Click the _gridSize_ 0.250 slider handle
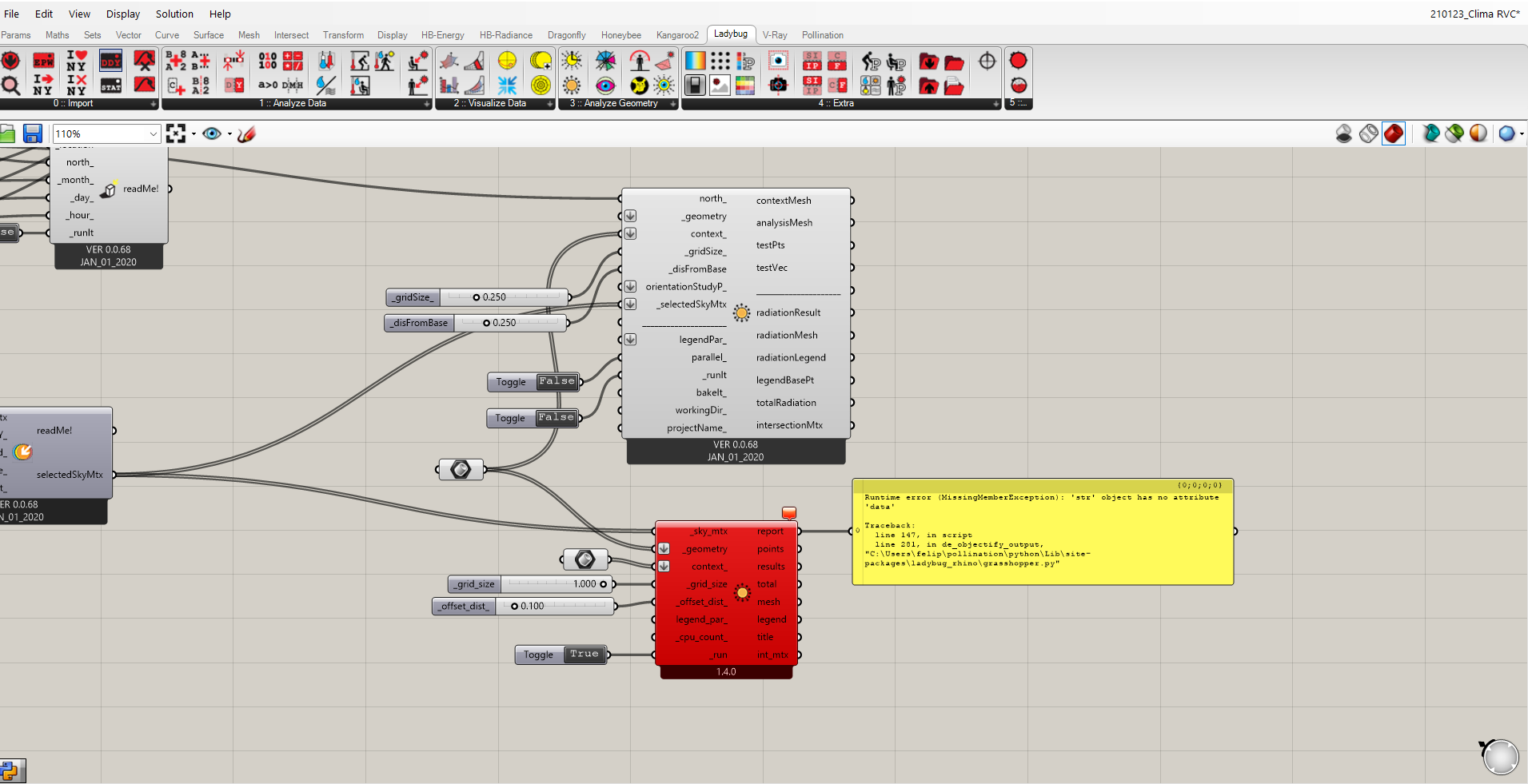The width and height of the screenshot is (1528, 784). pos(477,297)
